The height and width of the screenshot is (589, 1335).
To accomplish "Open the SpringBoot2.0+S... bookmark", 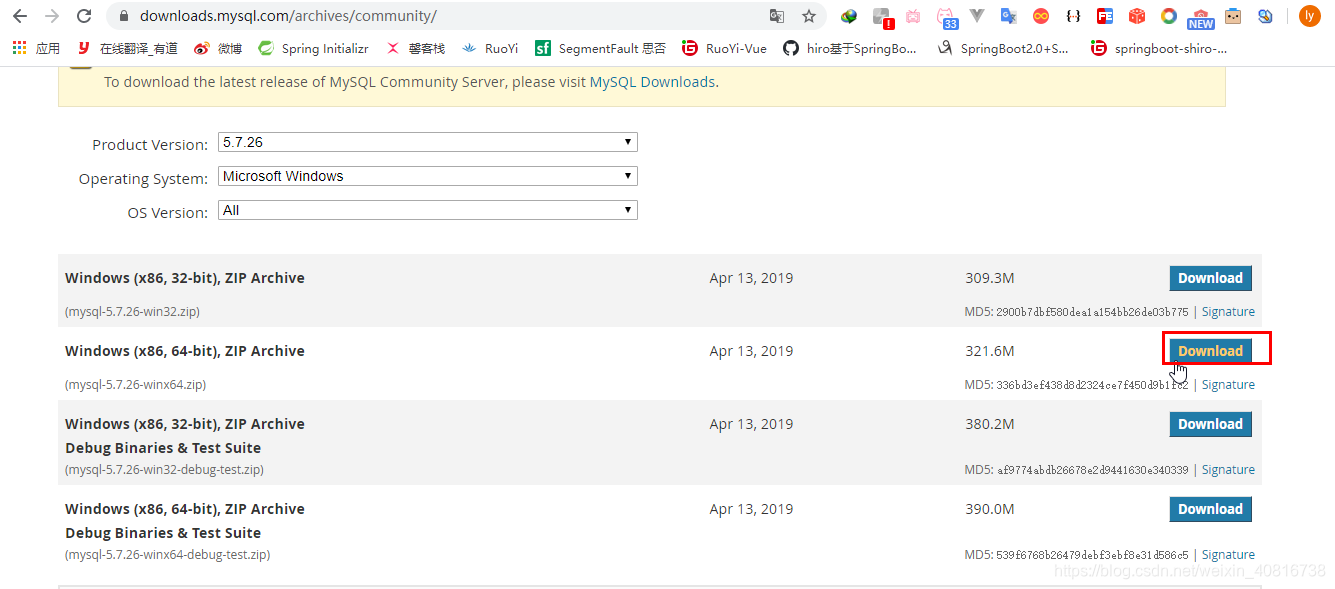I will 1003,48.
